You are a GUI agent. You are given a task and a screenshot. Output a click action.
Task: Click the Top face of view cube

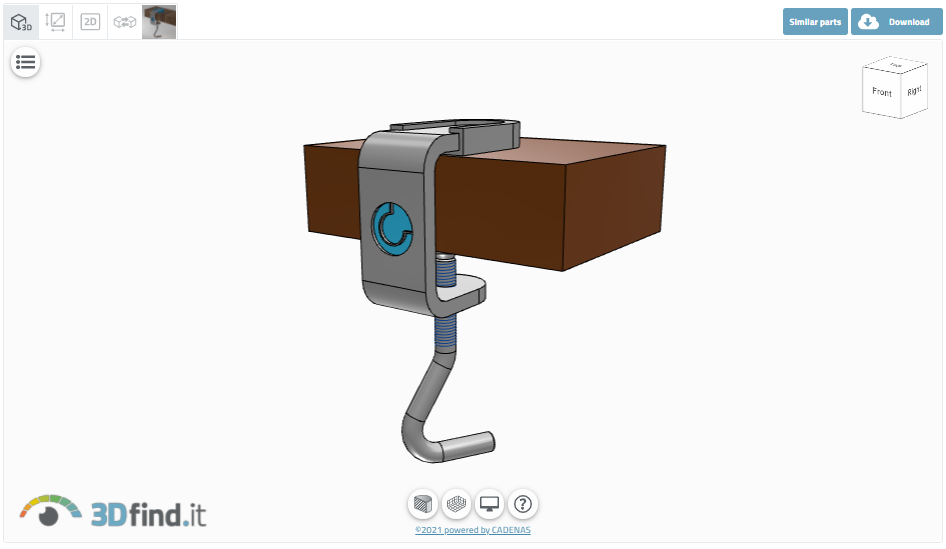point(896,65)
